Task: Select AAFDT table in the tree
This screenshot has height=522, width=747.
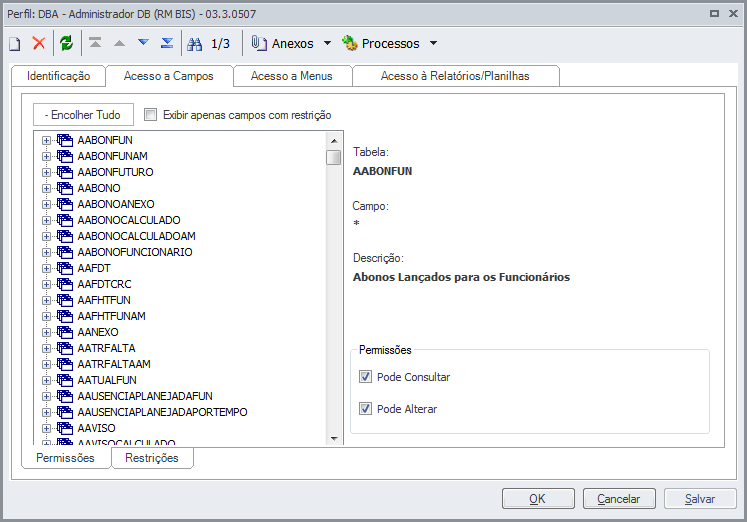Action: coord(92,268)
